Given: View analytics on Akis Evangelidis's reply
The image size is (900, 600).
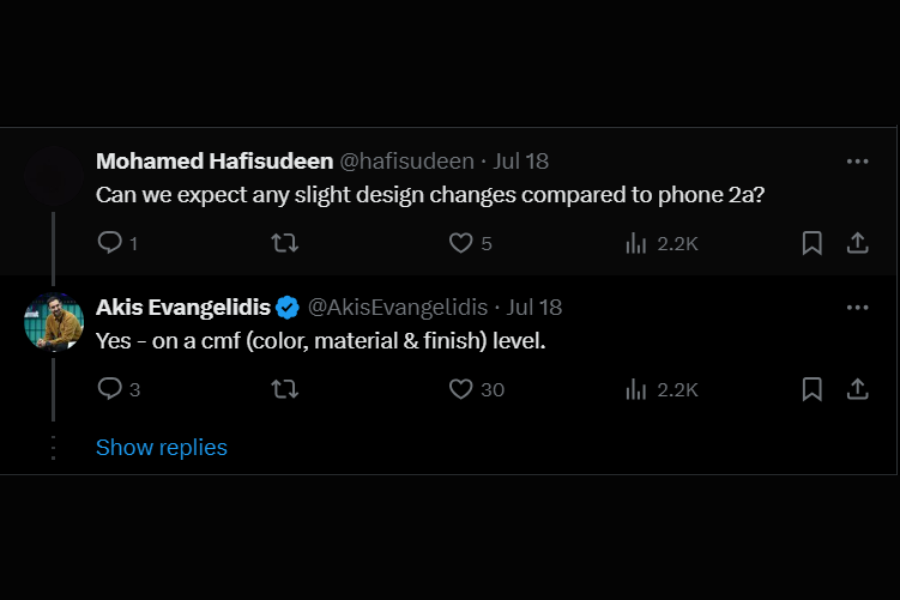Looking at the screenshot, I should pyautogui.click(x=637, y=389).
